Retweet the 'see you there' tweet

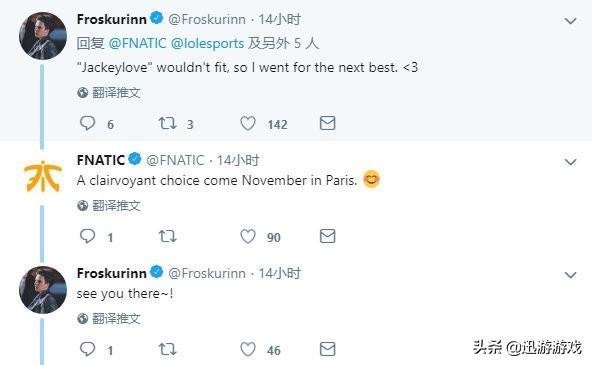click(x=167, y=349)
